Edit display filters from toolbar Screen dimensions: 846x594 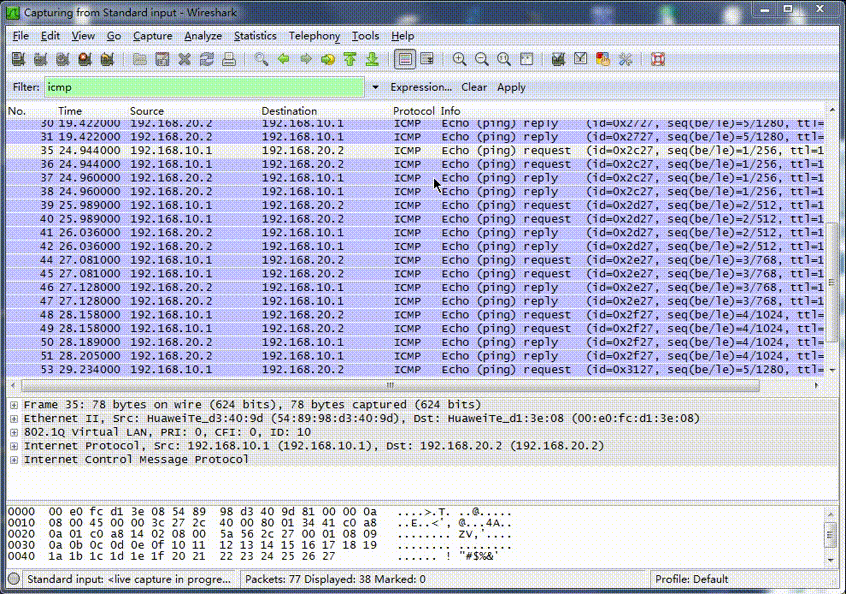(x=581, y=59)
